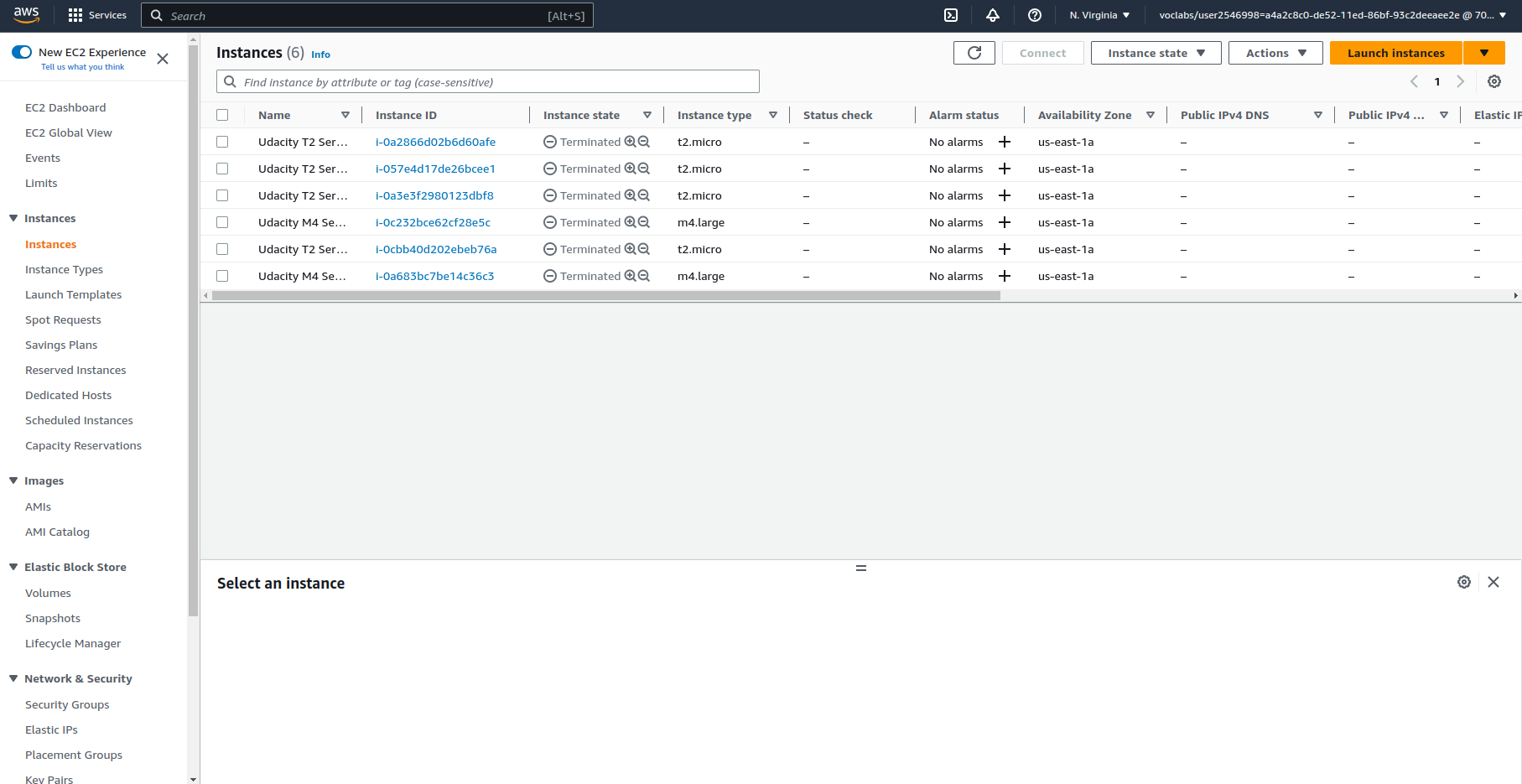Collapse Instances sidebar section

pos(13,218)
